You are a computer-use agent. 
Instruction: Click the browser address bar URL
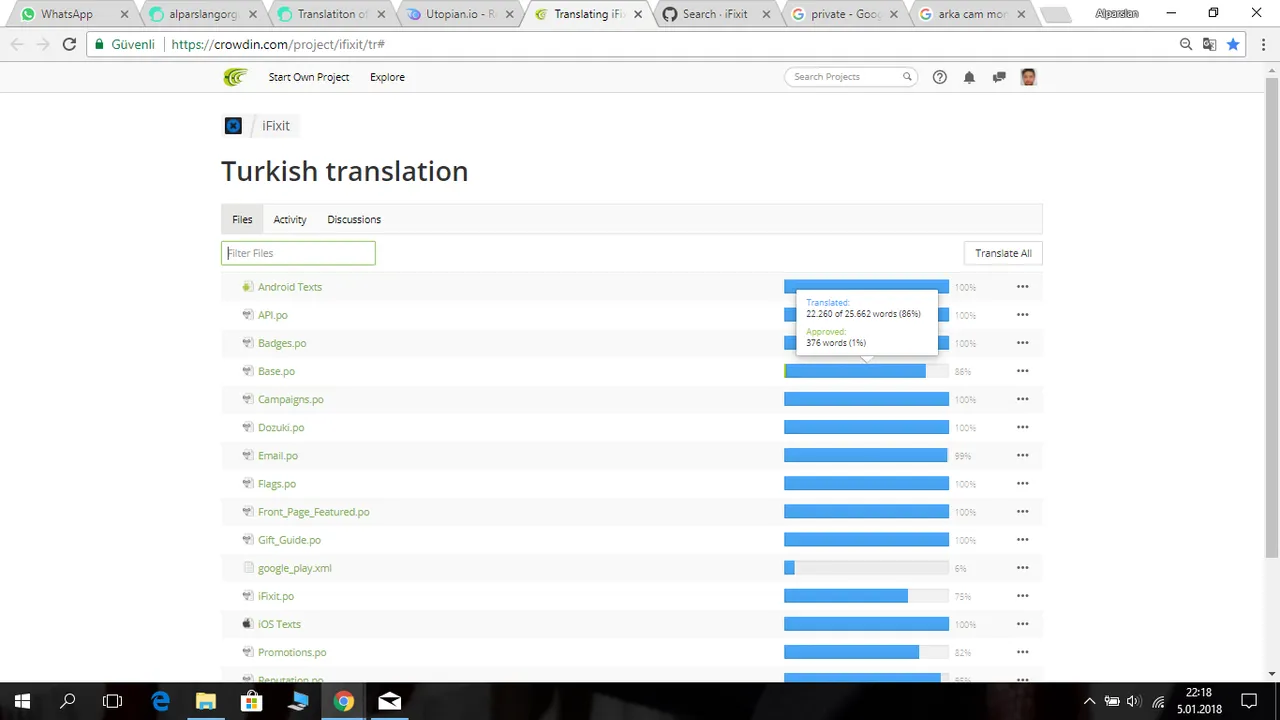point(278,44)
